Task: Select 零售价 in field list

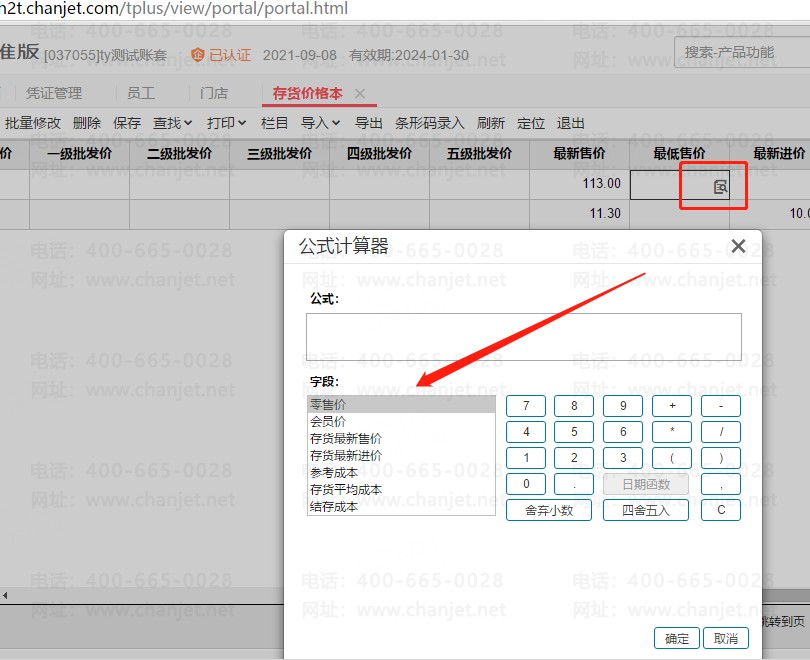Action: coord(401,404)
